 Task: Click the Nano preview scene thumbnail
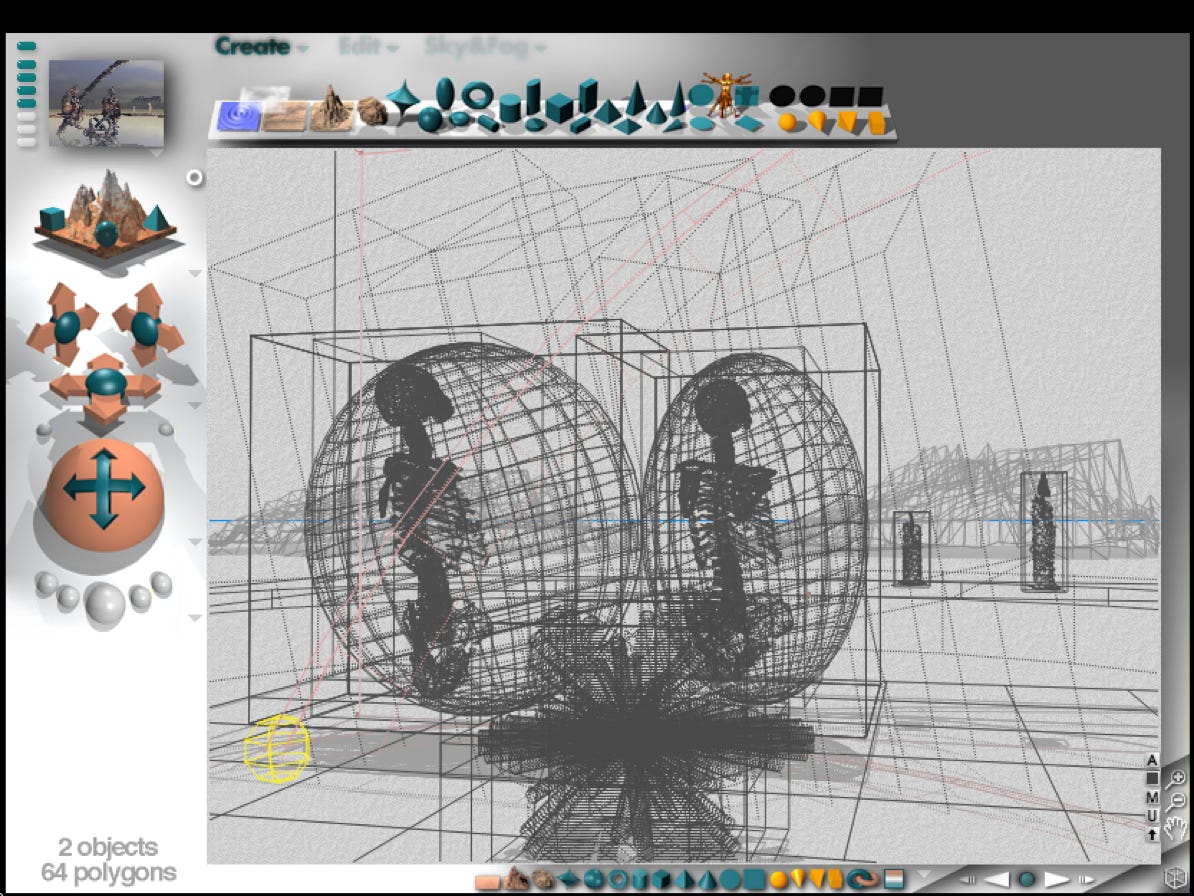coord(106,102)
